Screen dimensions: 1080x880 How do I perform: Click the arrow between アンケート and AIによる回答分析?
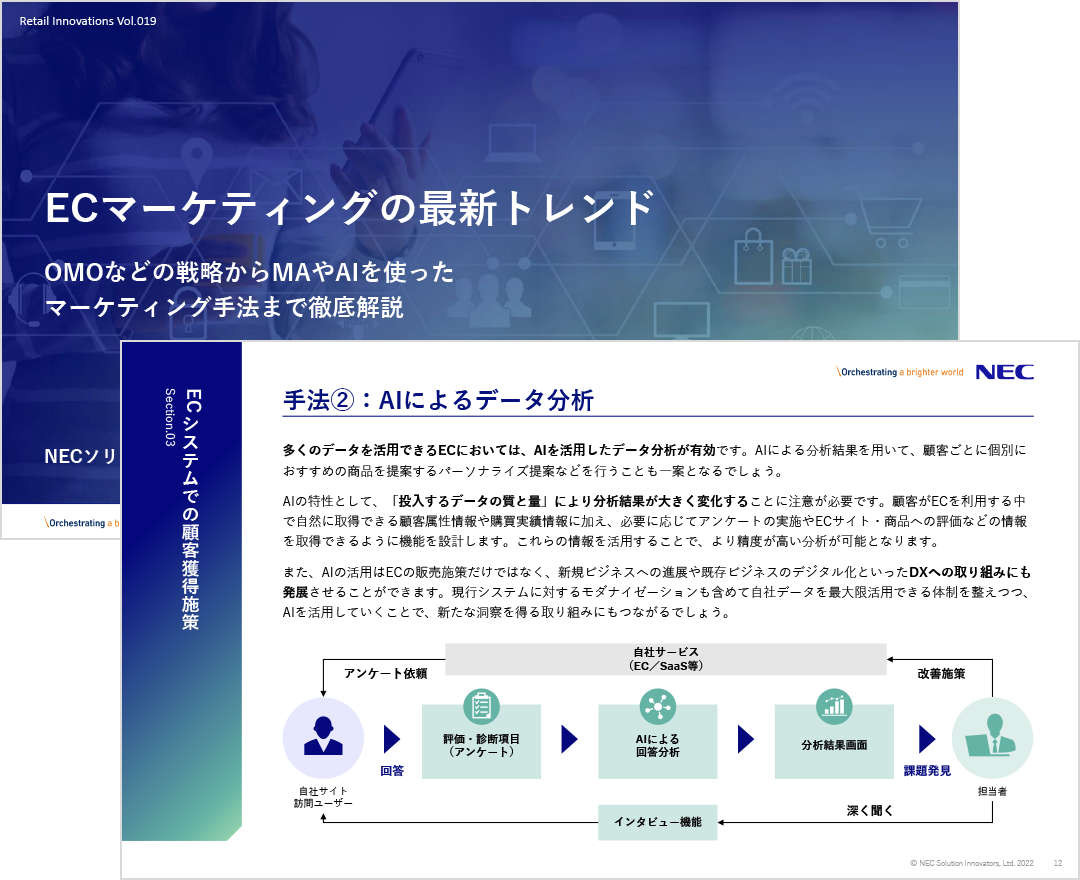pyautogui.click(x=570, y=739)
